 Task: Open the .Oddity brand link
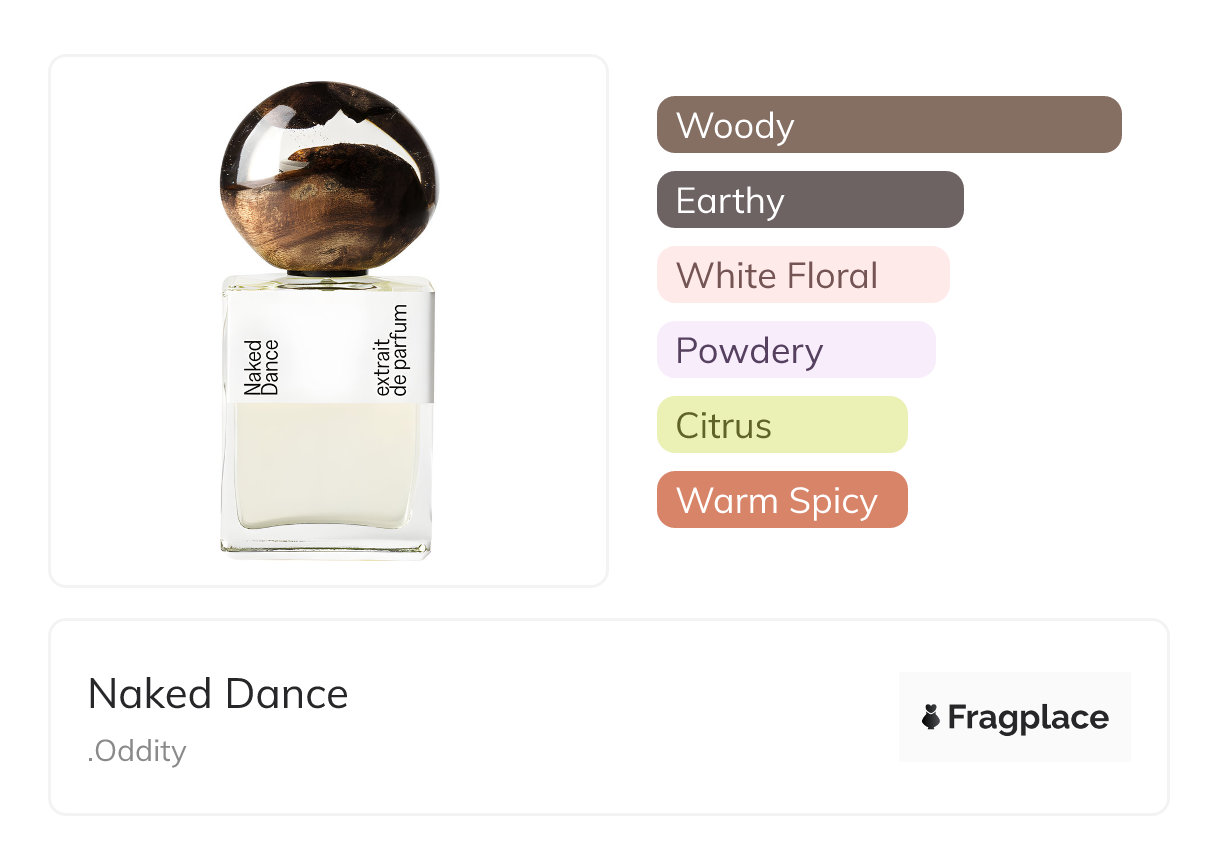(x=137, y=751)
